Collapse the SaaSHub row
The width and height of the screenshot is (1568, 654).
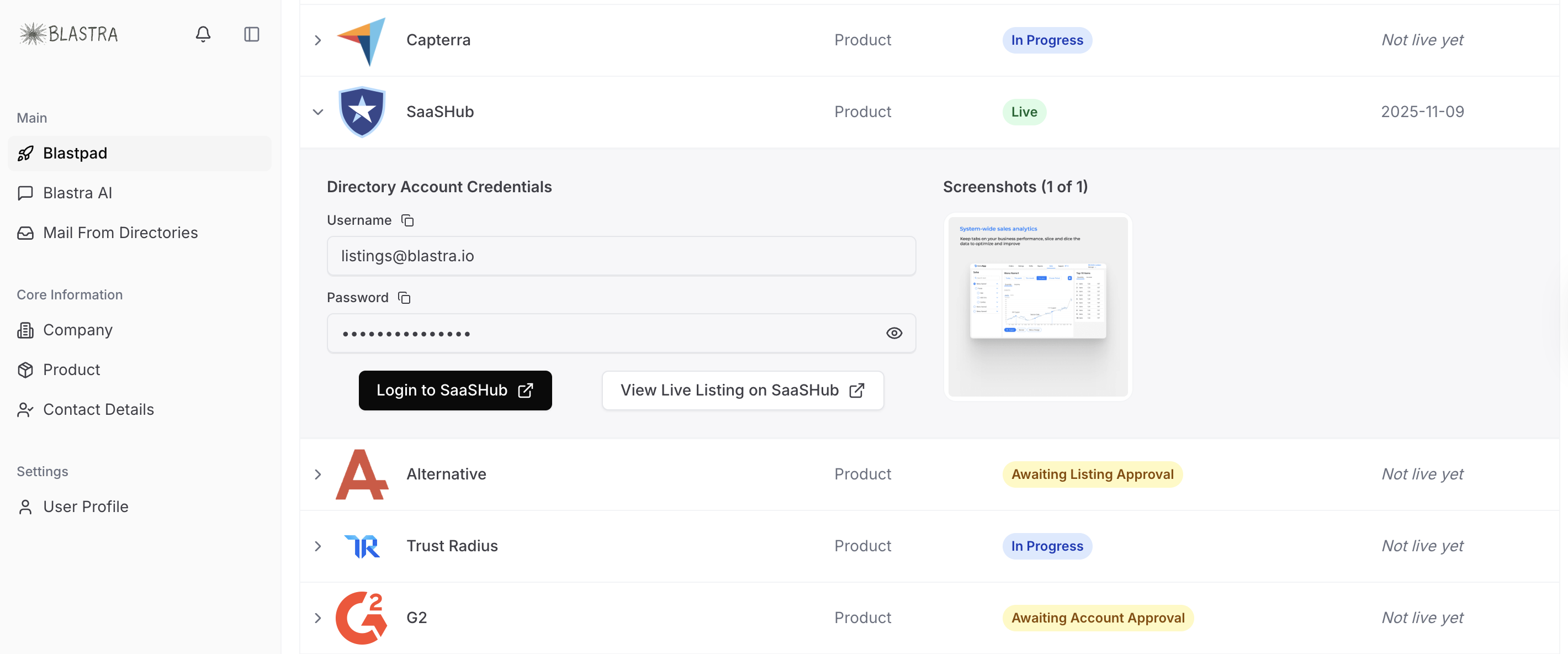coord(317,112)
